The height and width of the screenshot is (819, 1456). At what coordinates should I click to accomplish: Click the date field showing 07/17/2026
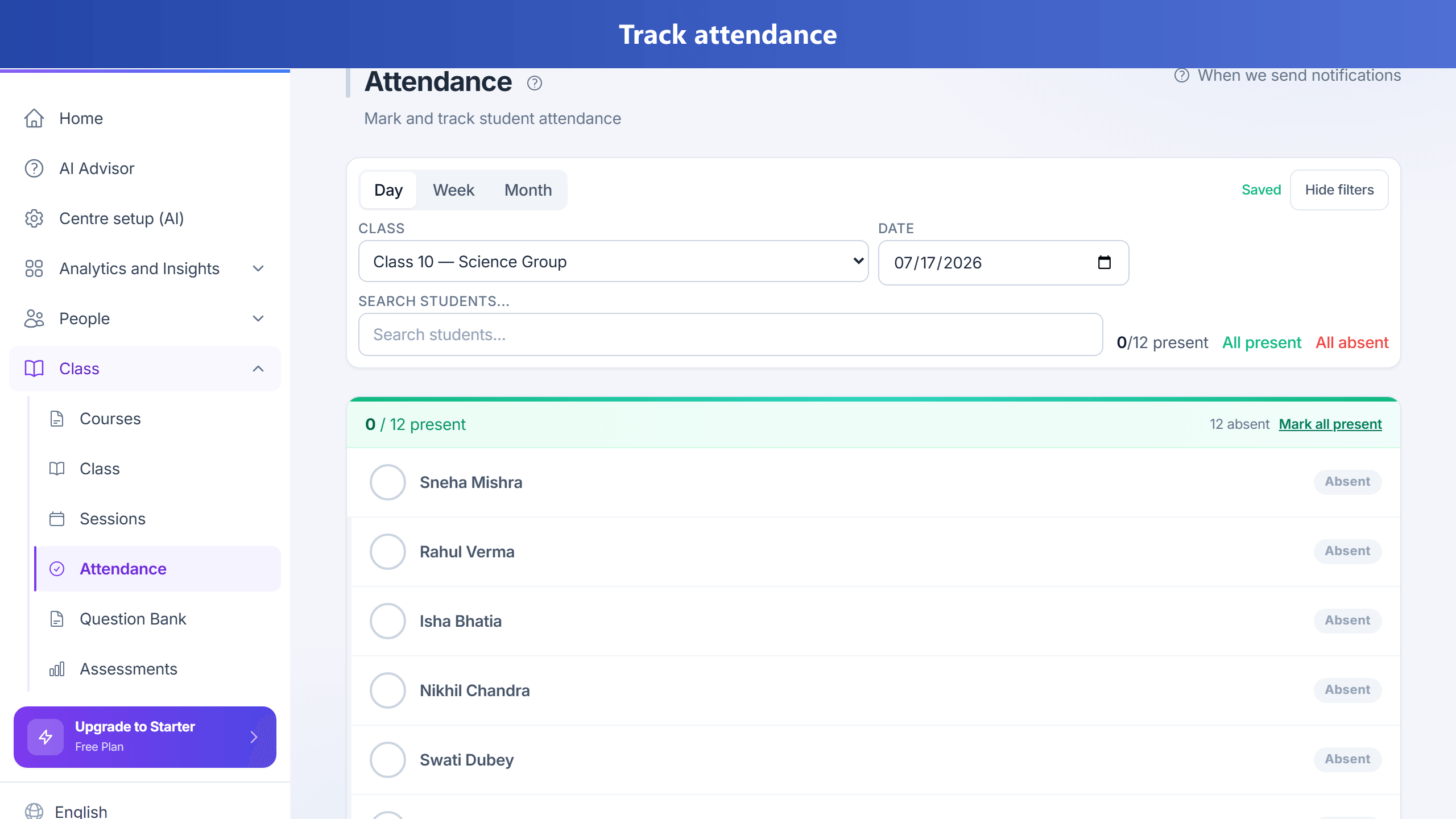[1003, 262]
